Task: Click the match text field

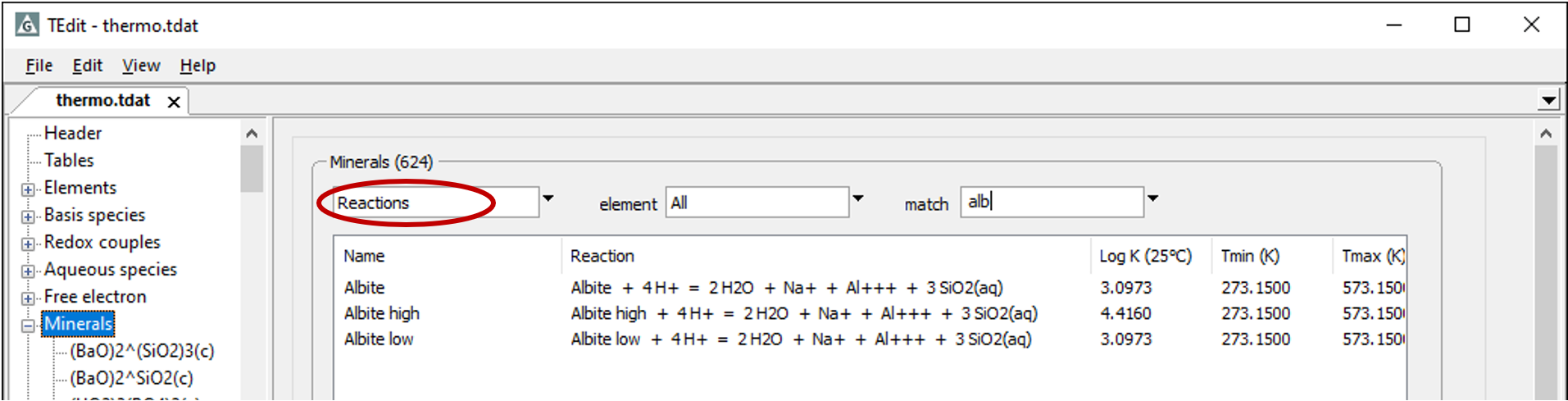Action: point(1051,202)
